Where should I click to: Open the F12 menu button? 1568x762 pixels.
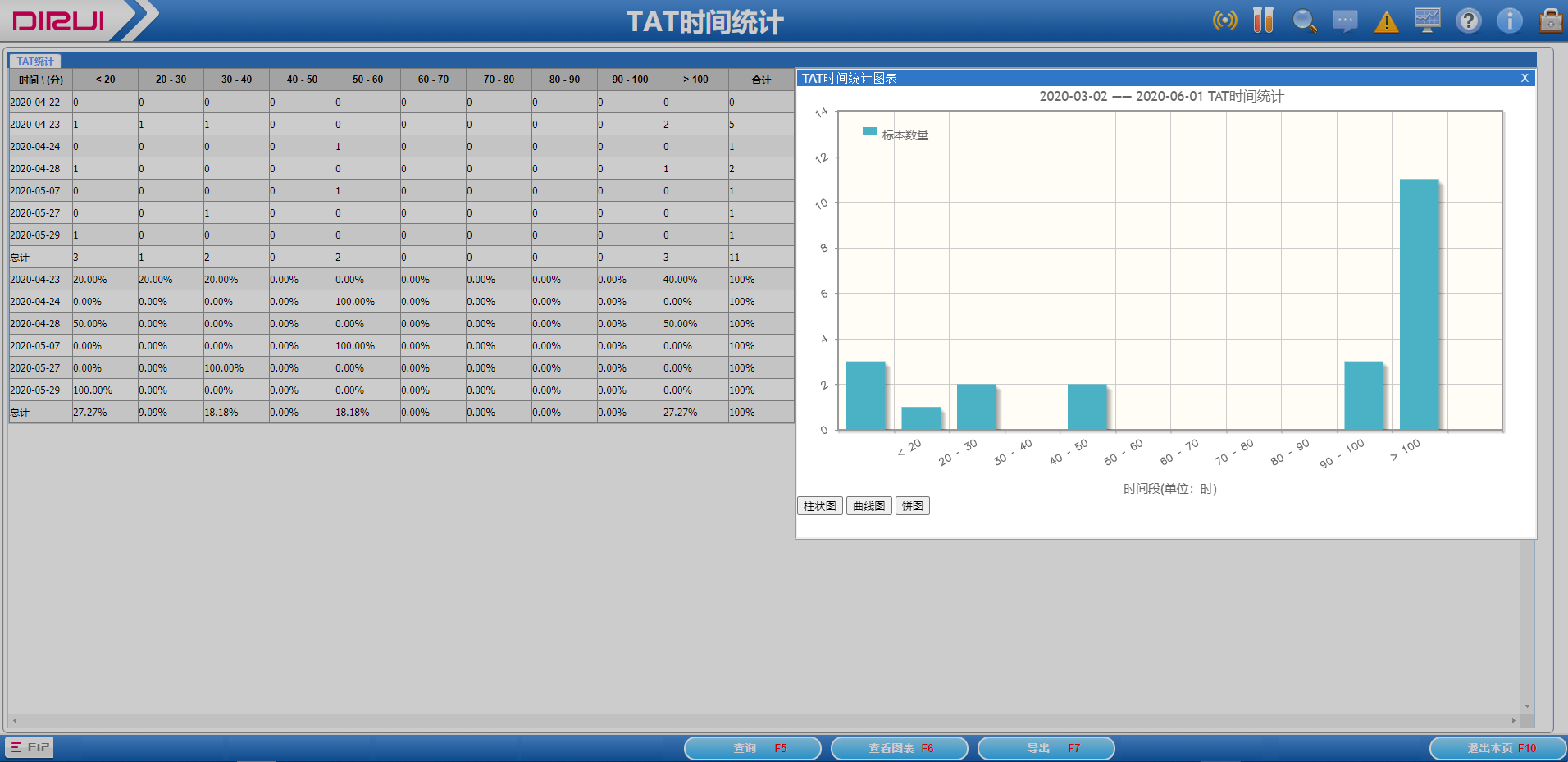[30, 747]
